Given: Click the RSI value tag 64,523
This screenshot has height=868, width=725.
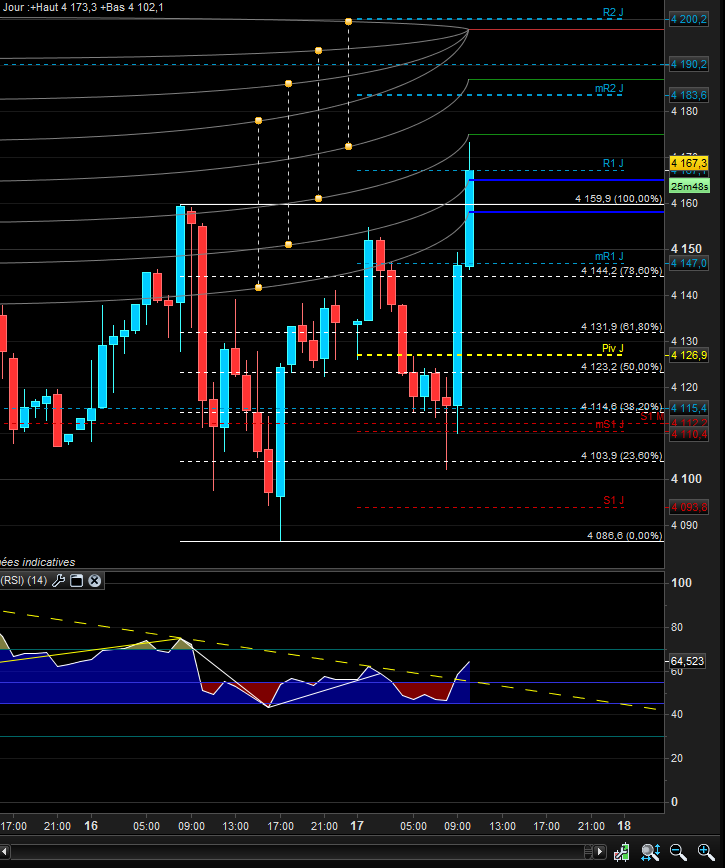Looking at the screenshot, I should point(687,661).
